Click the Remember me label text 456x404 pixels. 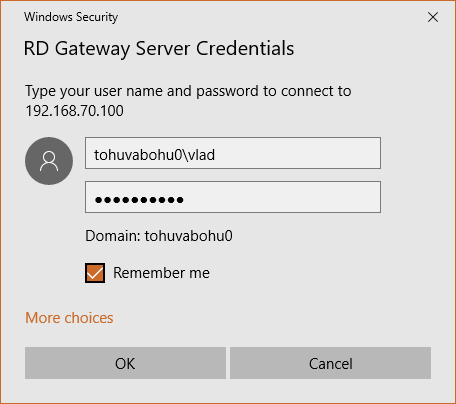pos(161,273)
